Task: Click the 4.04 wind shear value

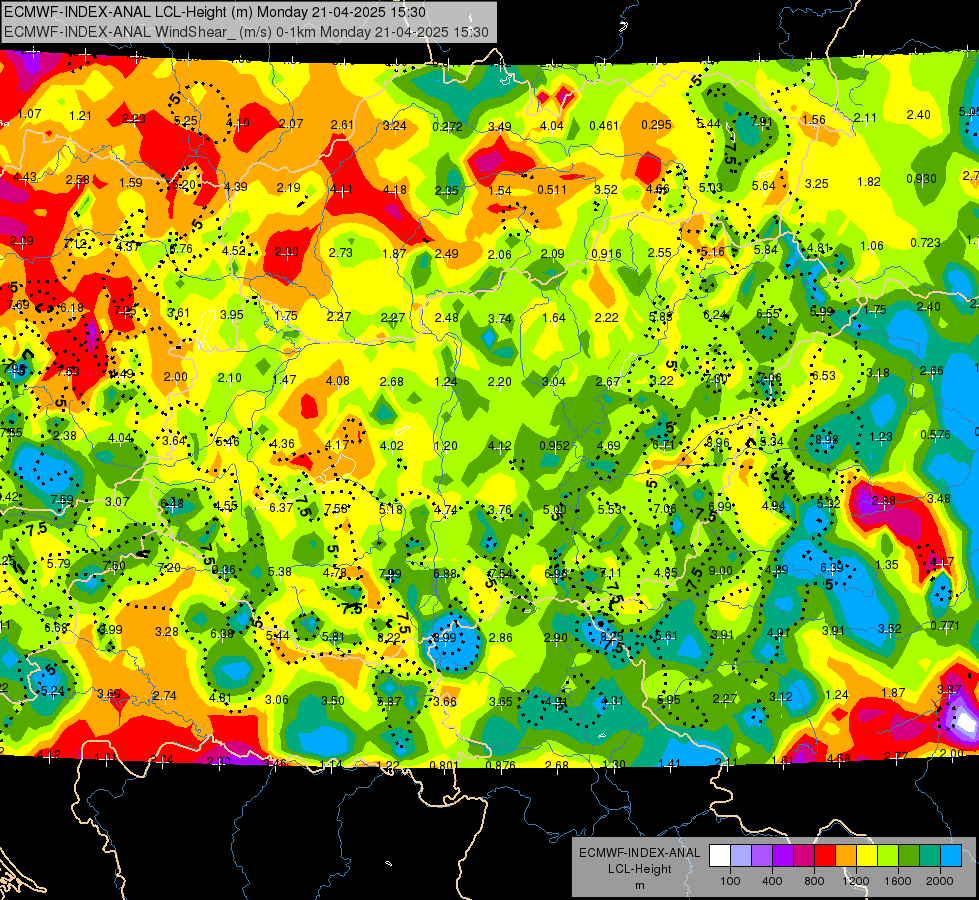Action: click(x=552, y=126)
